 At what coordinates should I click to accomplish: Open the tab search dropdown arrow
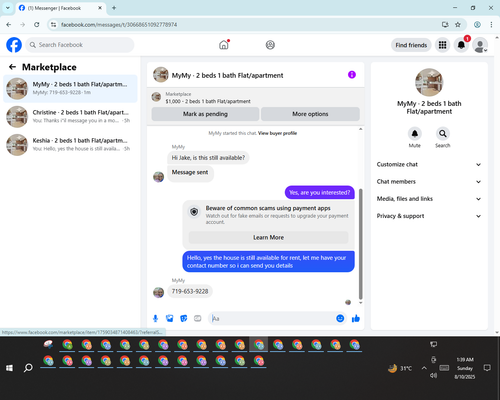tap(8, 8)
